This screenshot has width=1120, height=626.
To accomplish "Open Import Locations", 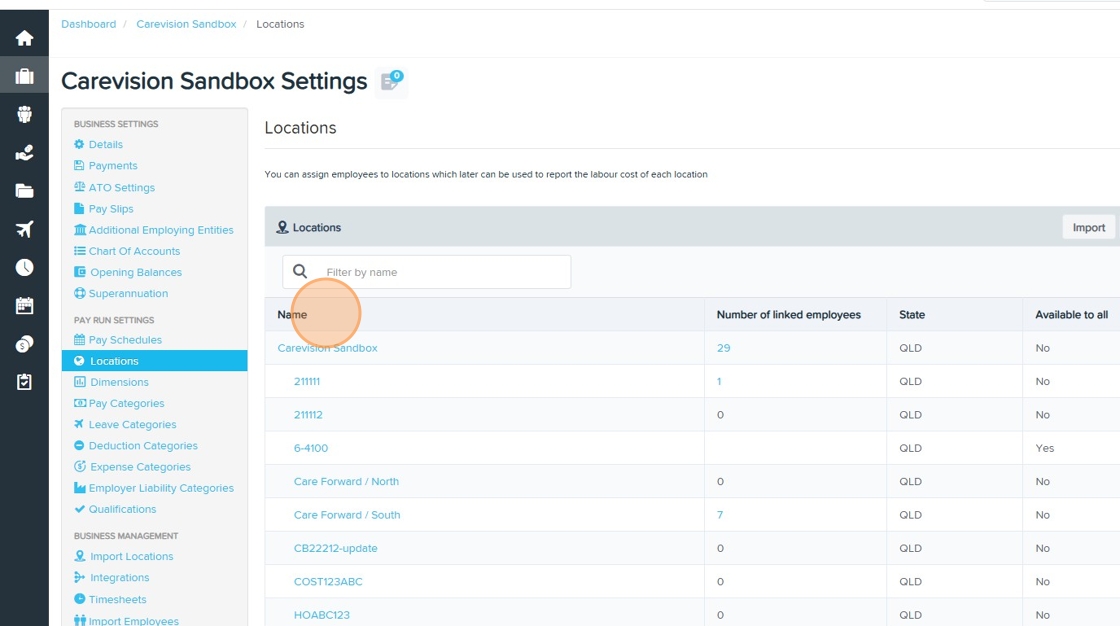I will tap(131, 556).
